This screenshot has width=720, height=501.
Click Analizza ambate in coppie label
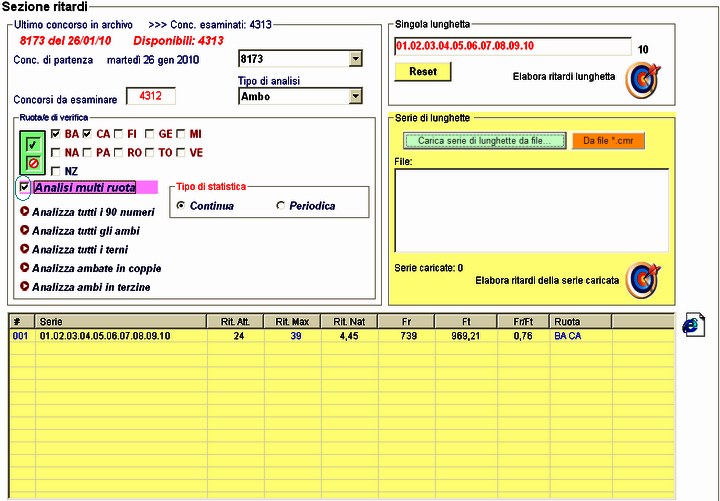point(96,268)
